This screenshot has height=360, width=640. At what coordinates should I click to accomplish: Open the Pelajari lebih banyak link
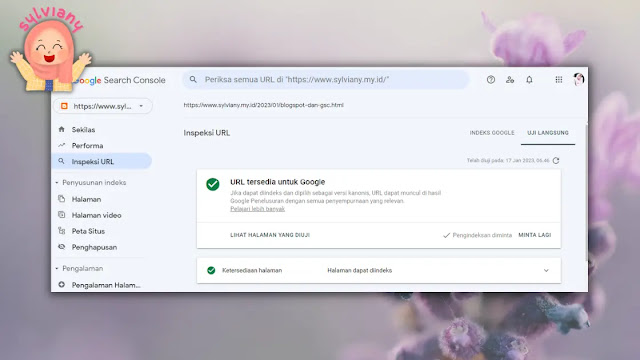pos(257,209)
